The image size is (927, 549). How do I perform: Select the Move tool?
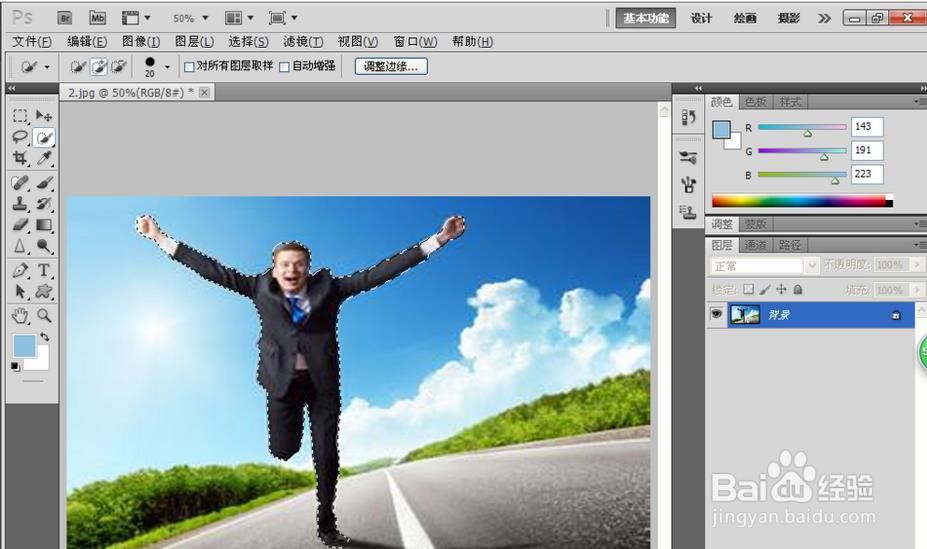pyautogui.click(x=44, y=116)
